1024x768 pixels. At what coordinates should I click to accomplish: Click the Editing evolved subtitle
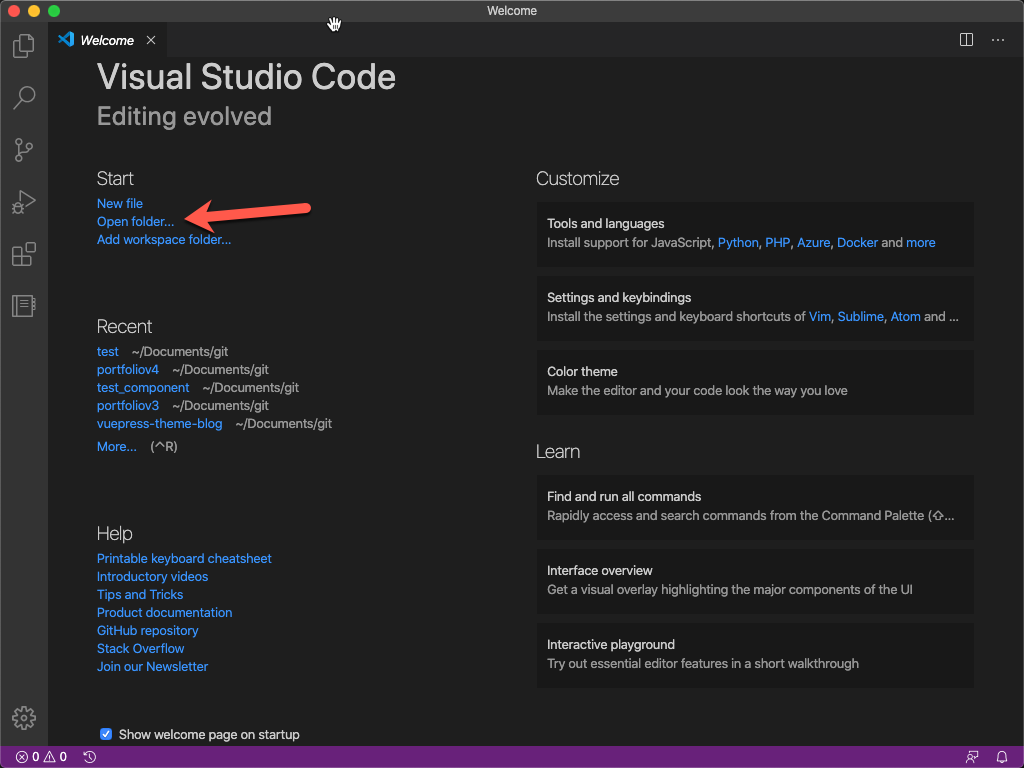[x=184, y=116]
